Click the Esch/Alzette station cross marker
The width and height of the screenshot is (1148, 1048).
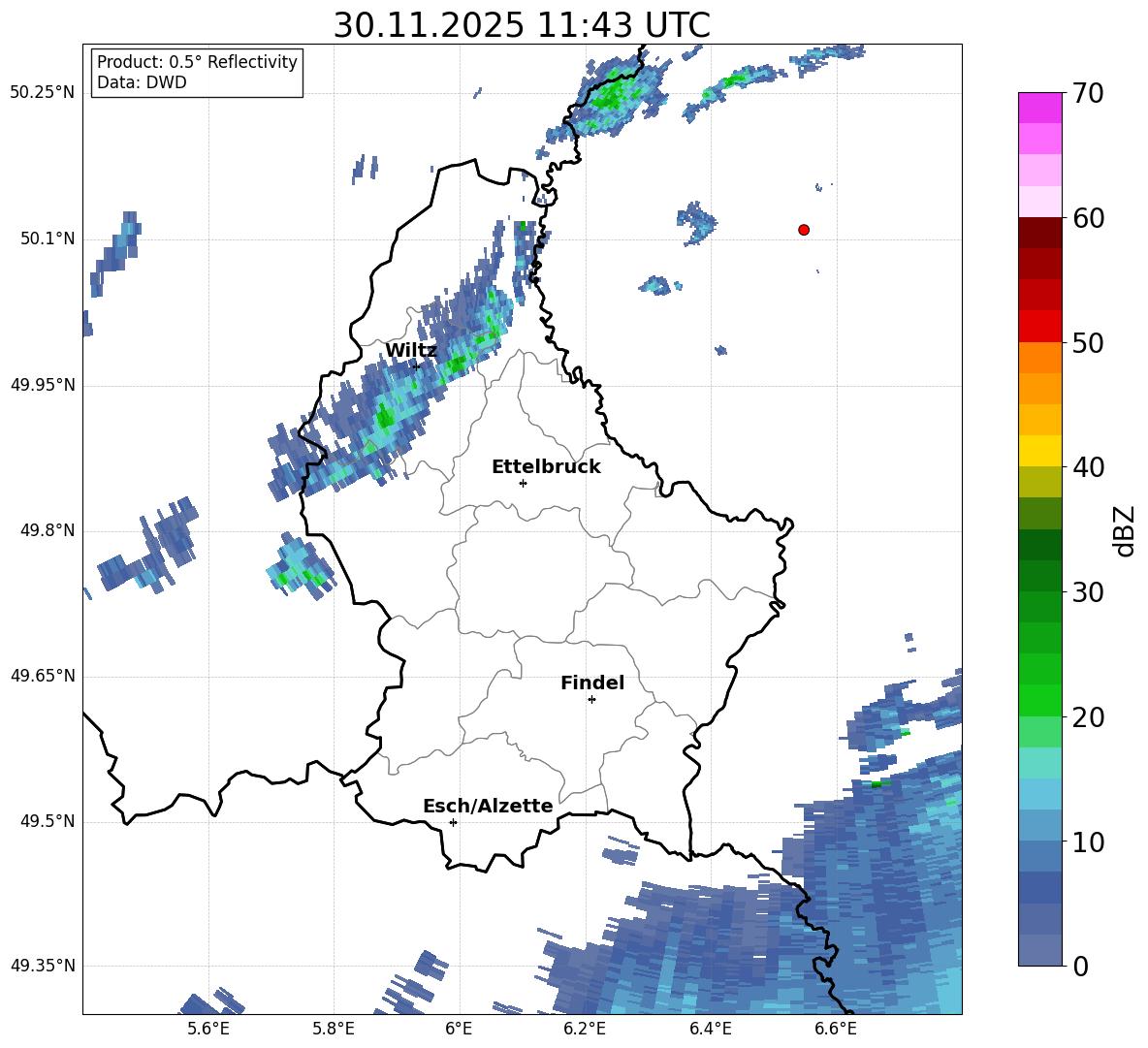point(453,822)
